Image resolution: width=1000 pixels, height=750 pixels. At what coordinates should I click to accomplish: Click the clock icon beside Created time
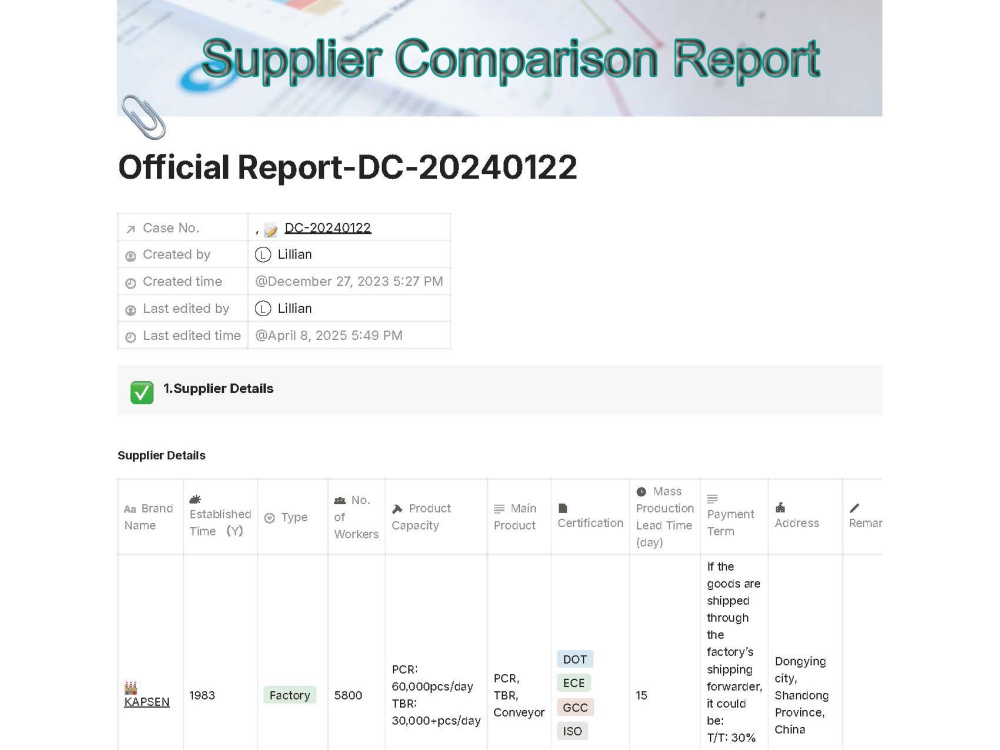131,283
